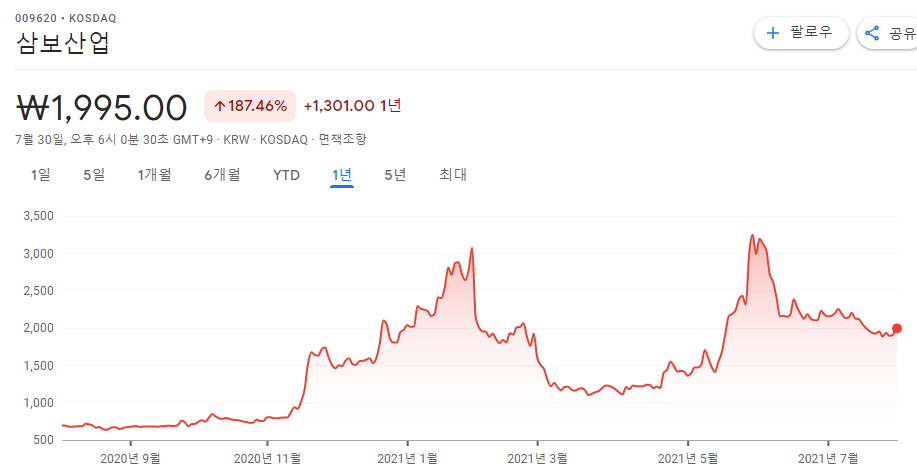Click the 3,000 y-axis label
The image size is (917, 472).
pos(39,254)
